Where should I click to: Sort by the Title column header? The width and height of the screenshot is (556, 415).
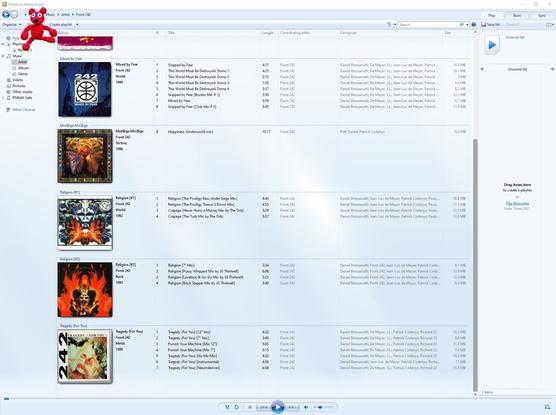(x=171, y=33)
